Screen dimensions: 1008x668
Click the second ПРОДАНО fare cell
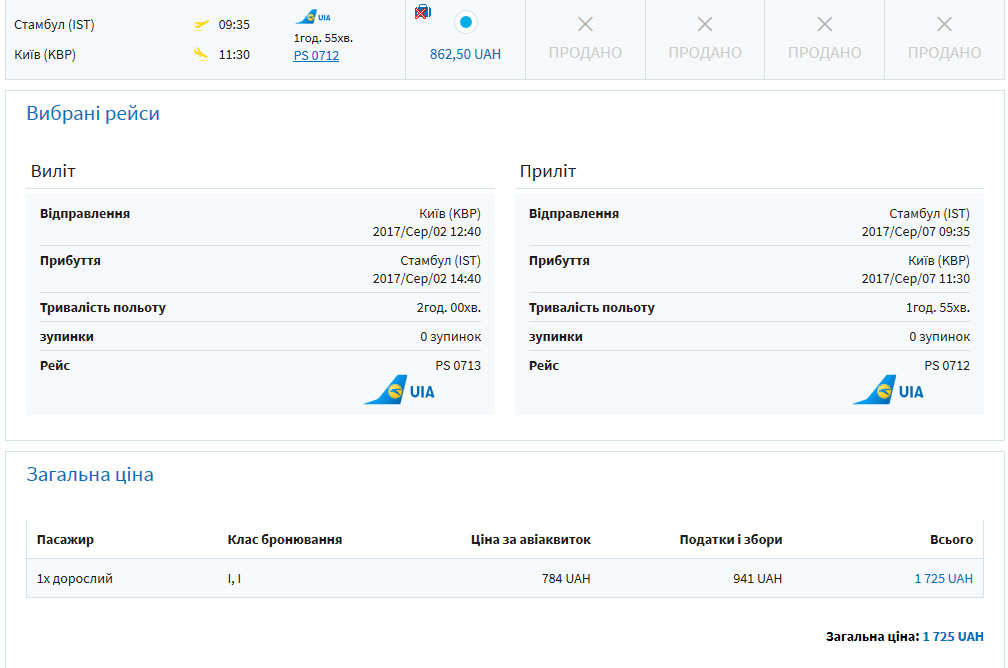(705, 40)
